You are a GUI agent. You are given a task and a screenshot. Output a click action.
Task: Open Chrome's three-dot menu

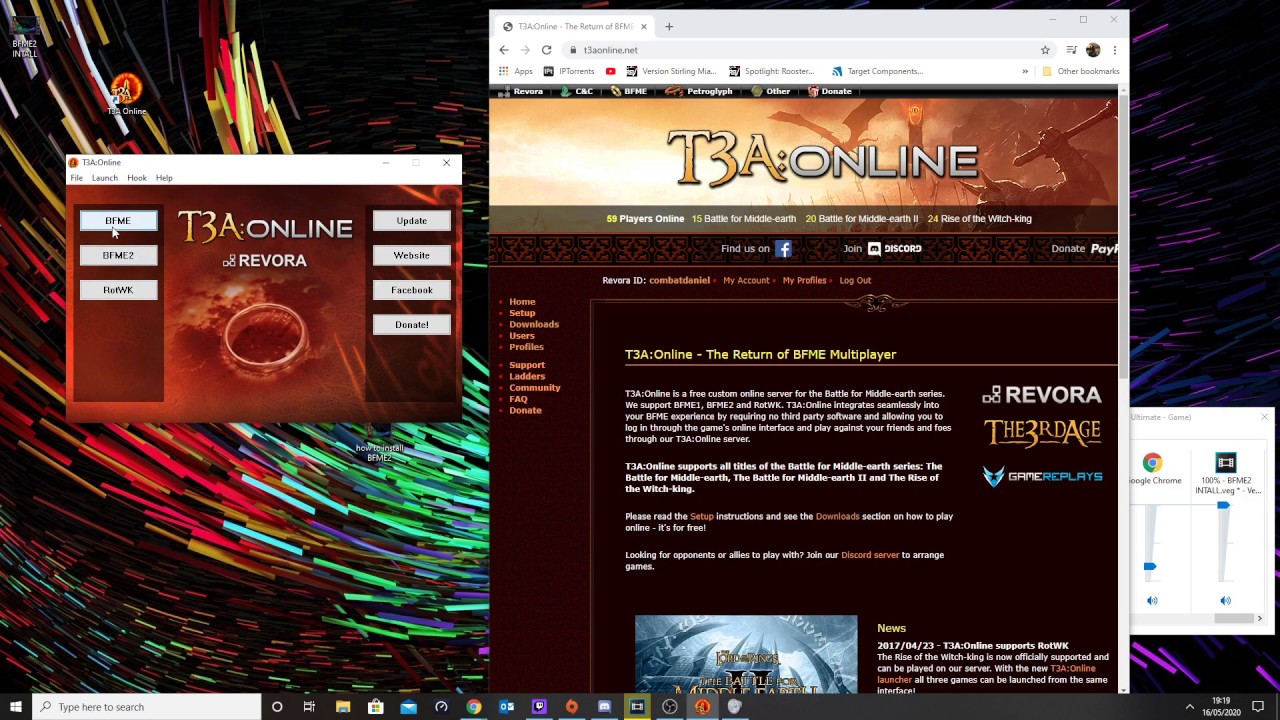point(1114,50)
